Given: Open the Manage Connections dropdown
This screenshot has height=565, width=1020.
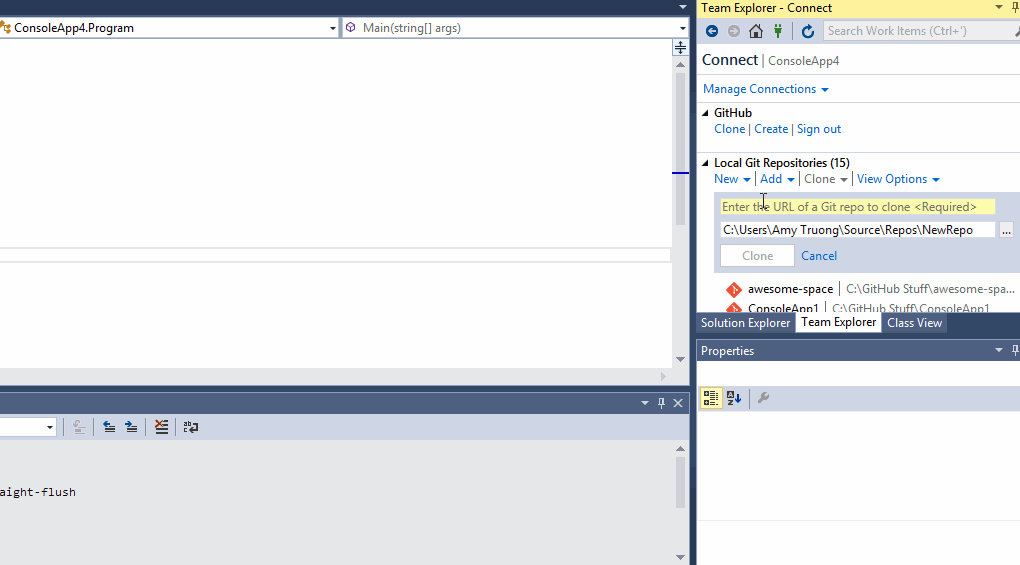Looking at the screenshot, I should [x=766, y=89].
